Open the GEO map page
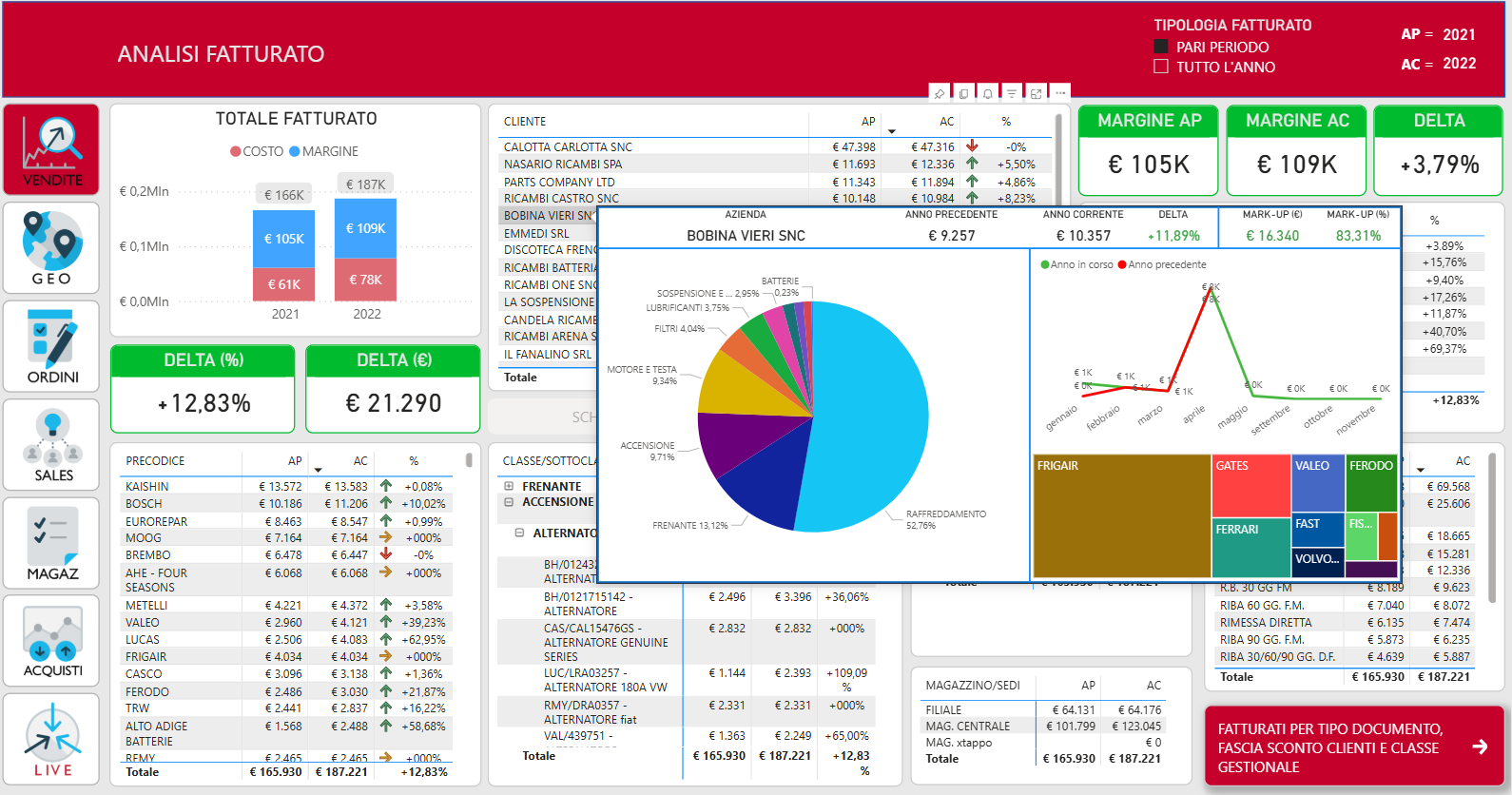The width and height of the screenshot is (1512, 795). [x=51, y=247]
